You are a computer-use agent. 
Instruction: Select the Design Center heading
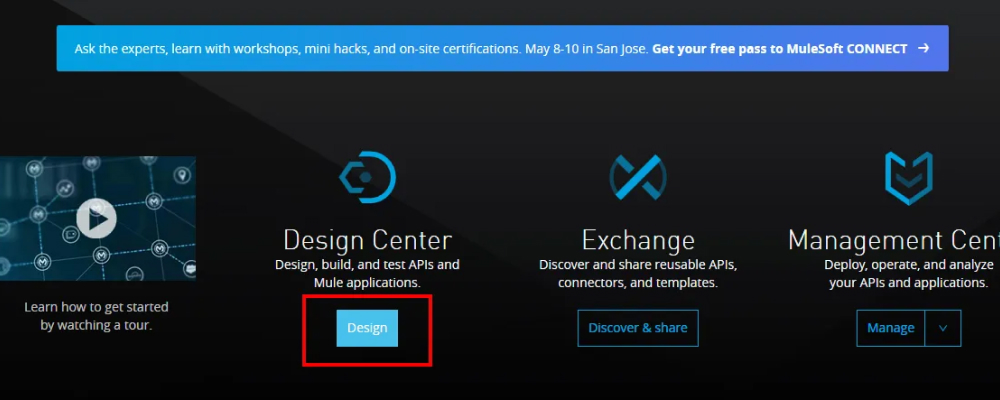coord(367,240)
